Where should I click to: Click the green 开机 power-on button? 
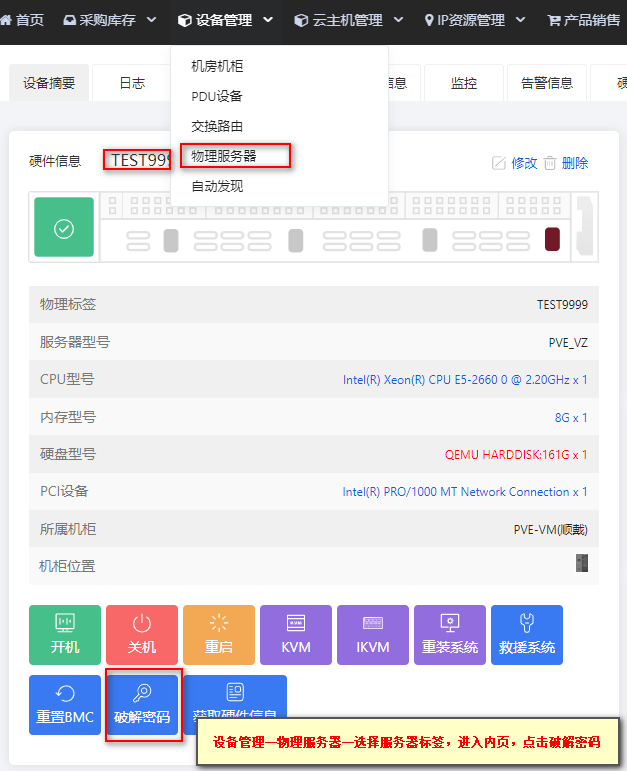(x=65, y=635)
